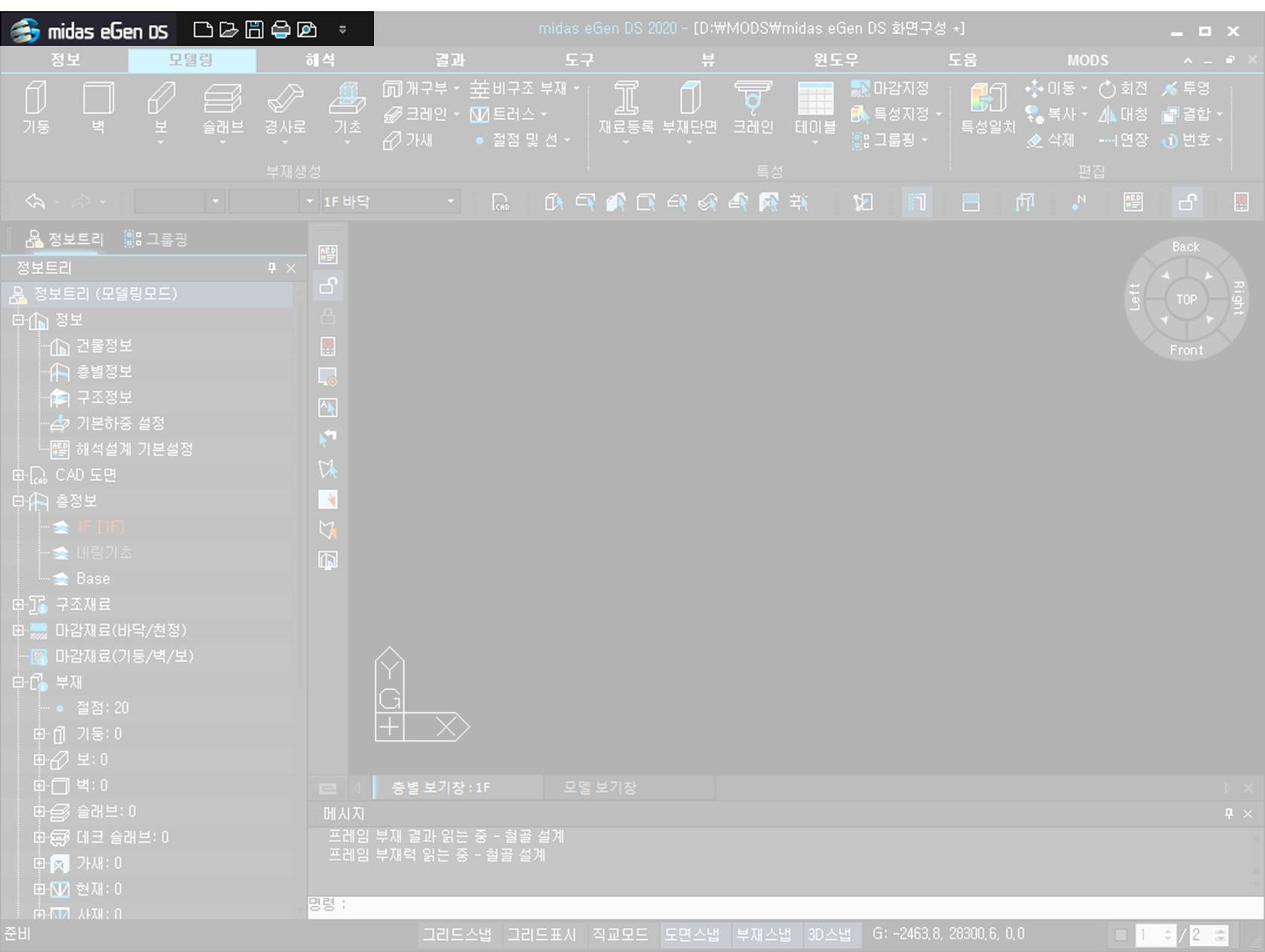This screenshot has width=1265, height=952.
Task: Expand the 마감재료(바닥/천정) node
Action: pos(18,630)
